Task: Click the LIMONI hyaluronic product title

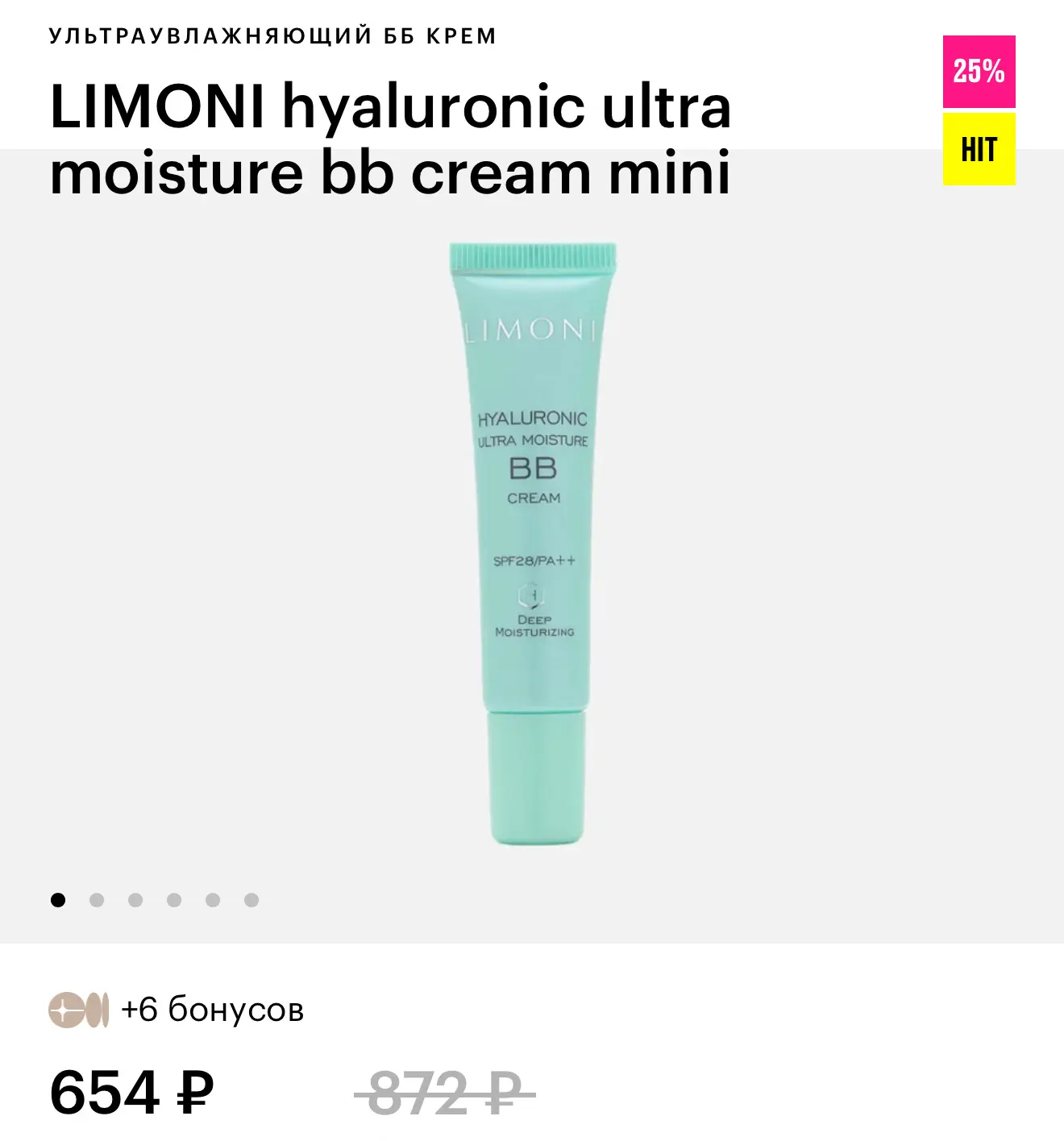Action: (x=390, y=139)
